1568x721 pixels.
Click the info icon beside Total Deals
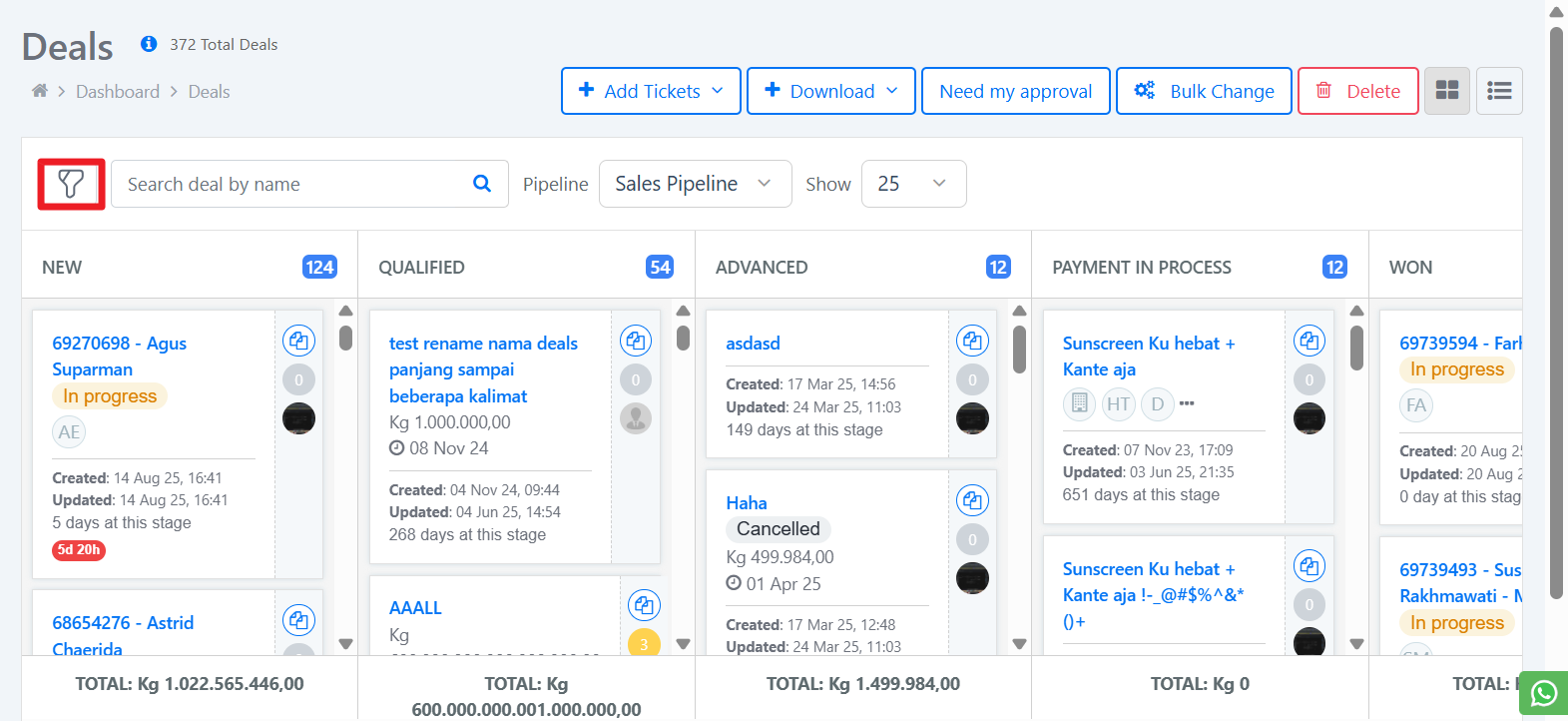point(149,44)
